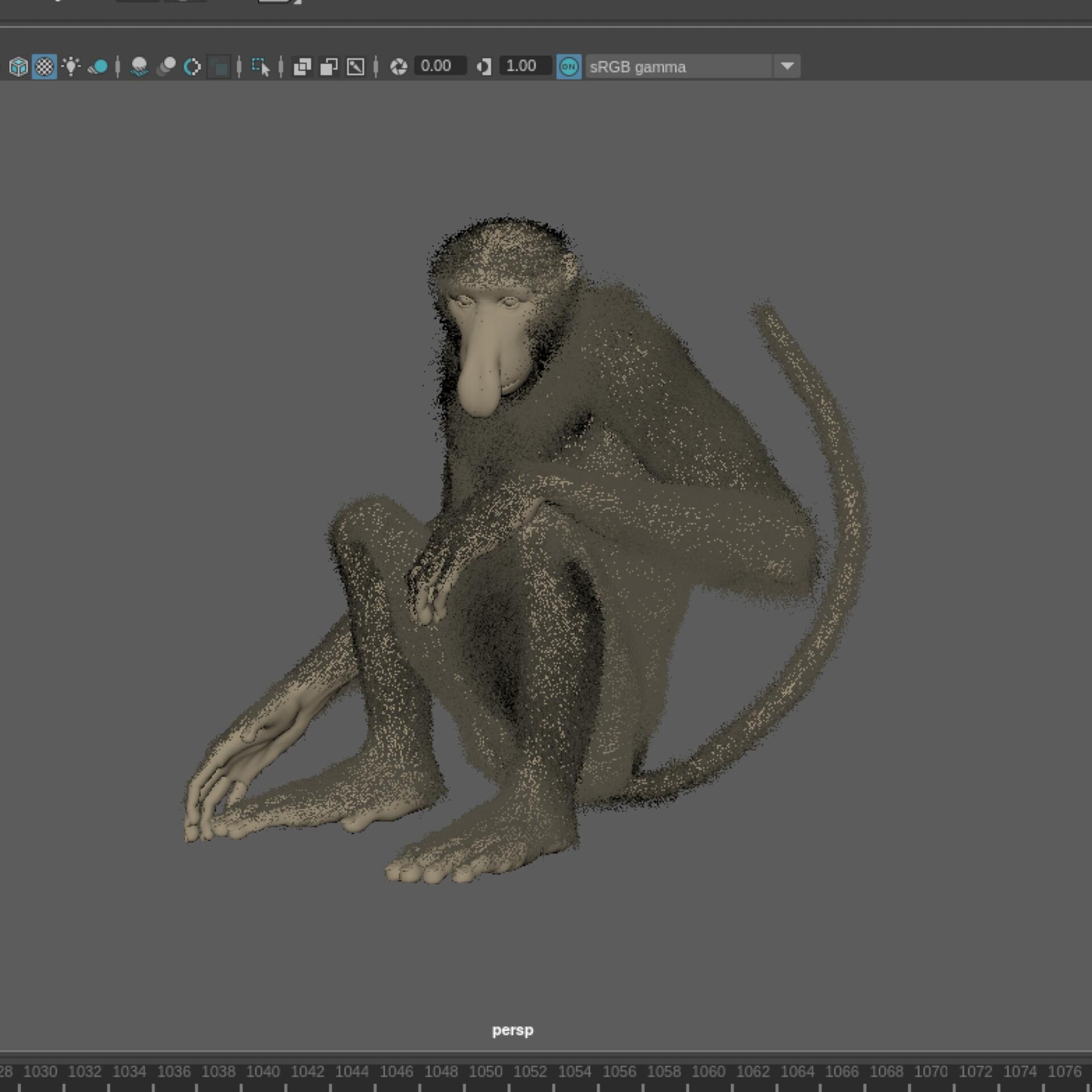Open the sRGB gamma dropdown arrow

[787, 66]
